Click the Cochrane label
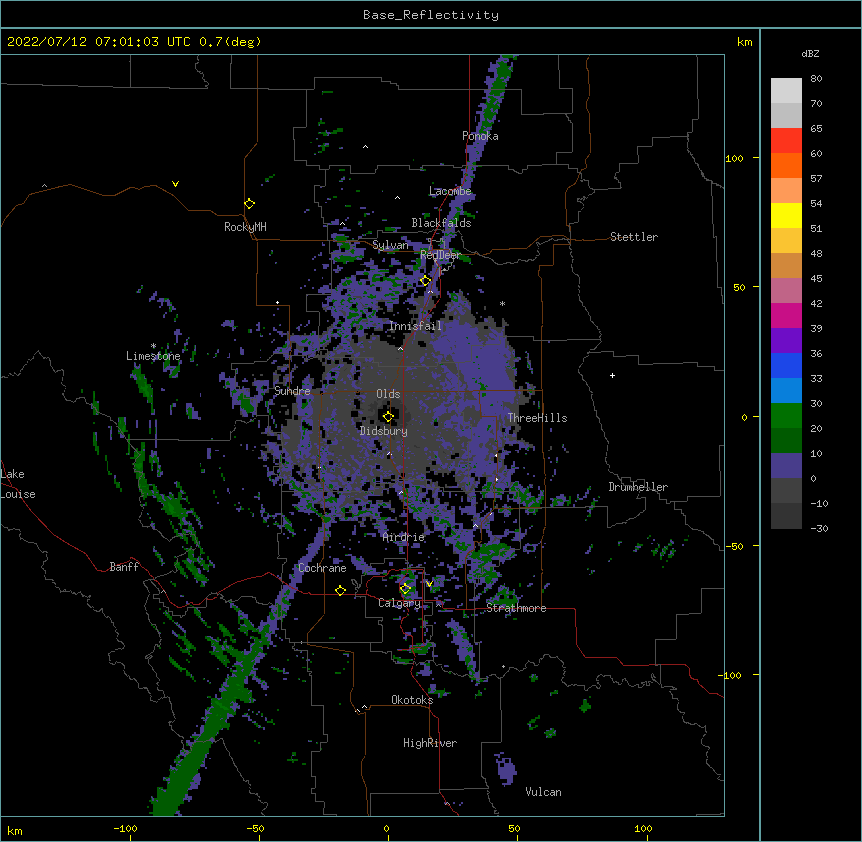This screenshot has height=842, width=862. click(322, 568)
